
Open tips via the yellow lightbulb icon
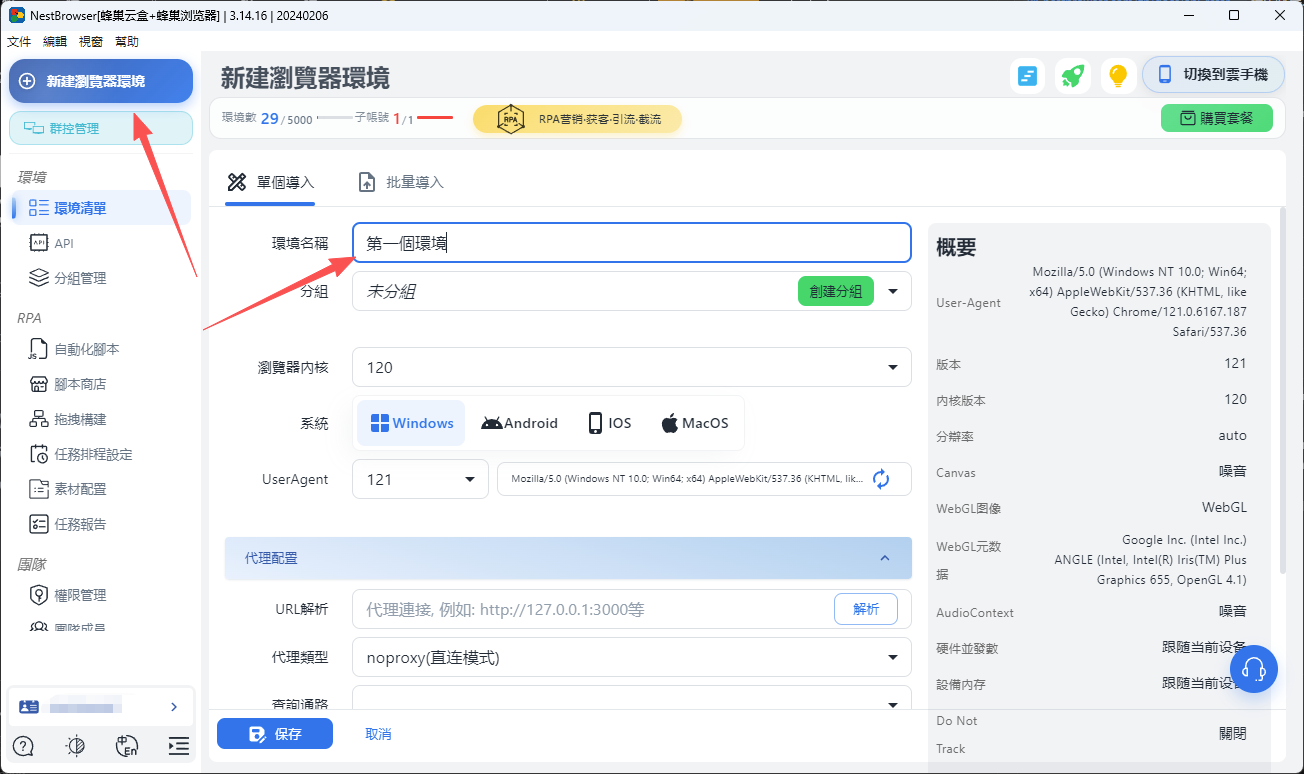pyautogui.click(x=1117, y=75)
